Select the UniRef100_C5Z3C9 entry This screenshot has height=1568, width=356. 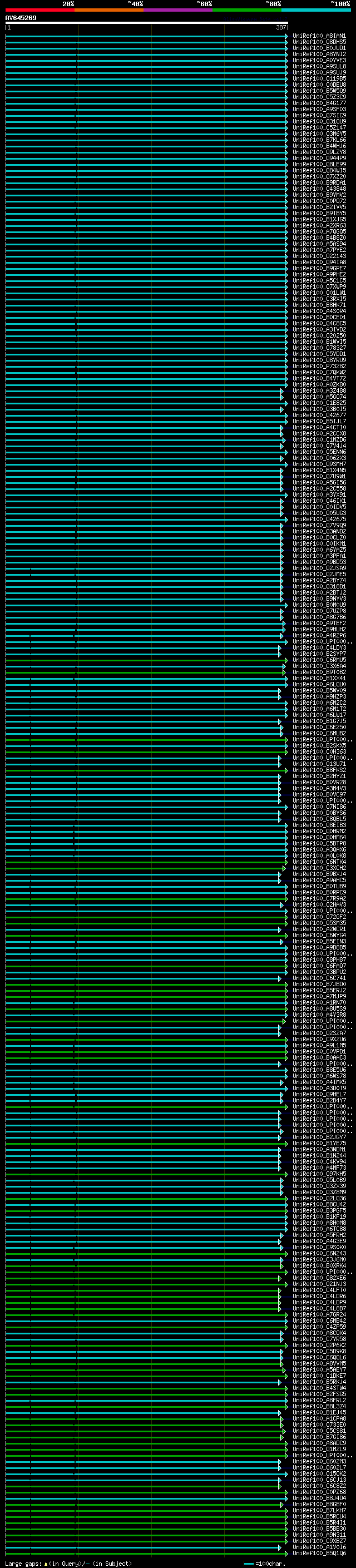coord(319,97)
